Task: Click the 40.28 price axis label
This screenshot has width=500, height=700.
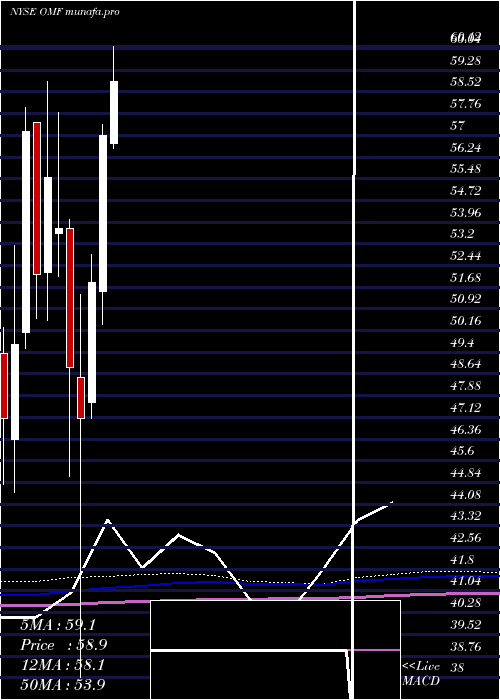Action: [465, 603]
